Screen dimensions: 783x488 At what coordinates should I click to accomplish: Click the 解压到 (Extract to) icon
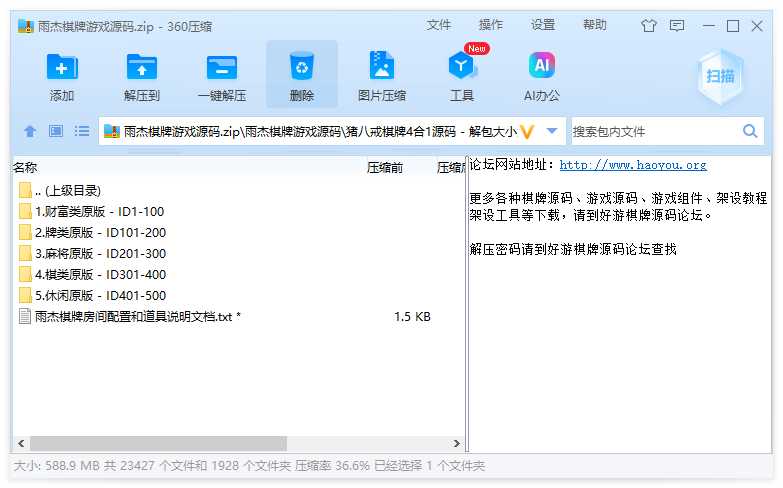(141, 67)
